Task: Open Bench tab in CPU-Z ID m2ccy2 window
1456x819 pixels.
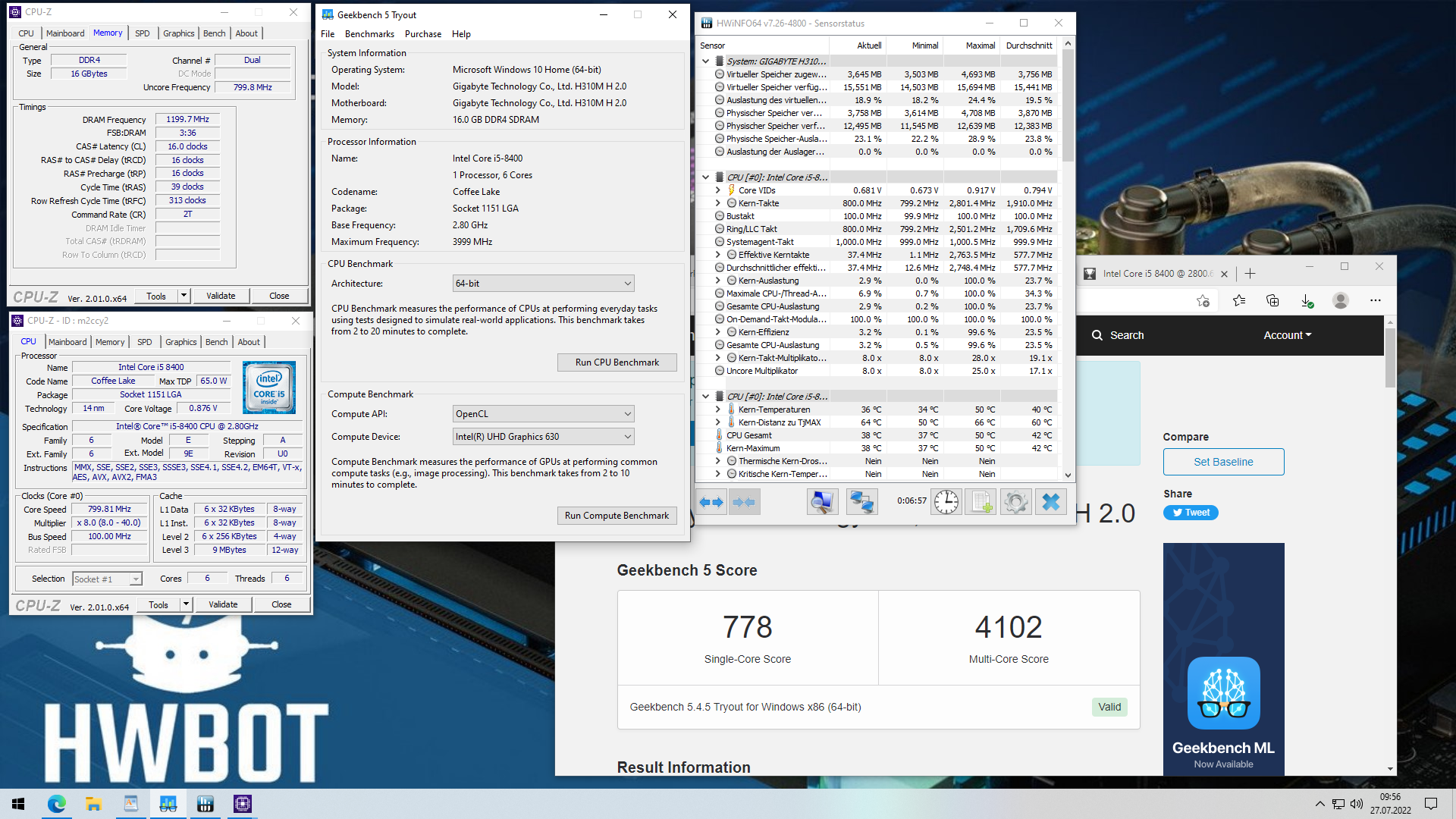Action: (217, 342)
